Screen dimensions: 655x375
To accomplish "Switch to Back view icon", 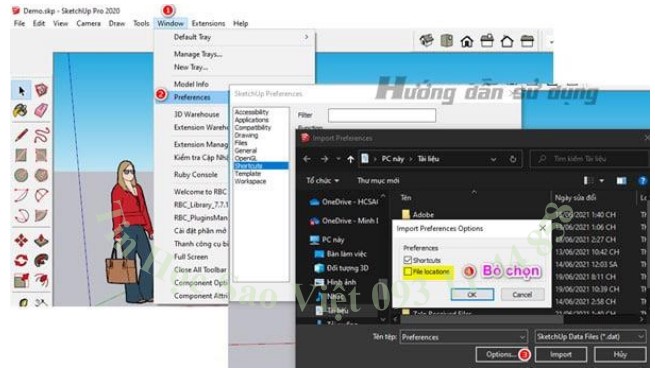I will pos(507,41).
